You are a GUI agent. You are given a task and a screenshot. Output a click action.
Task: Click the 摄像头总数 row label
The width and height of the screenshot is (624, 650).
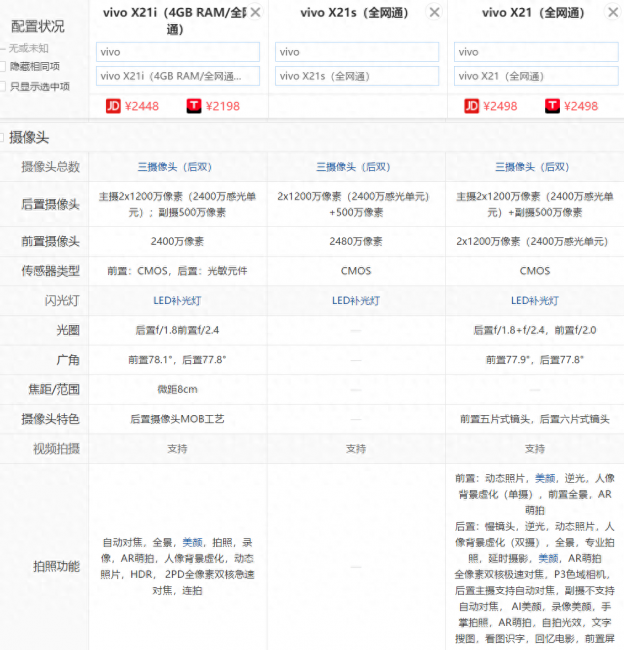point(51,167)
